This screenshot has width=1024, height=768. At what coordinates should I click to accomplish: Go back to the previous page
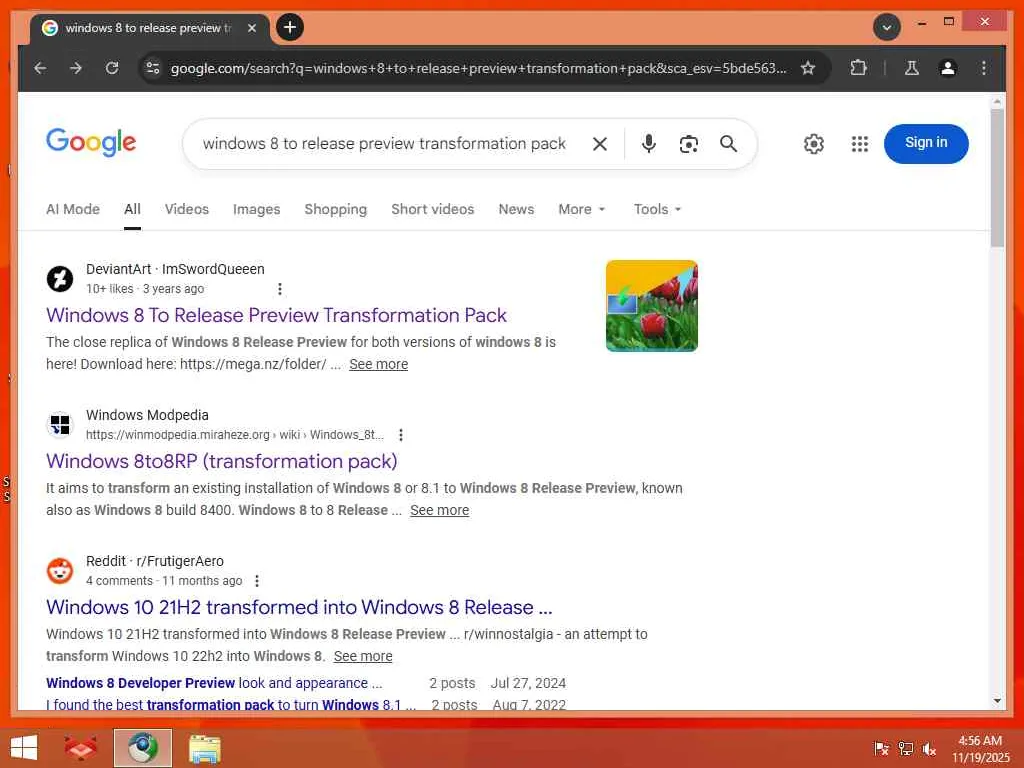40,68
